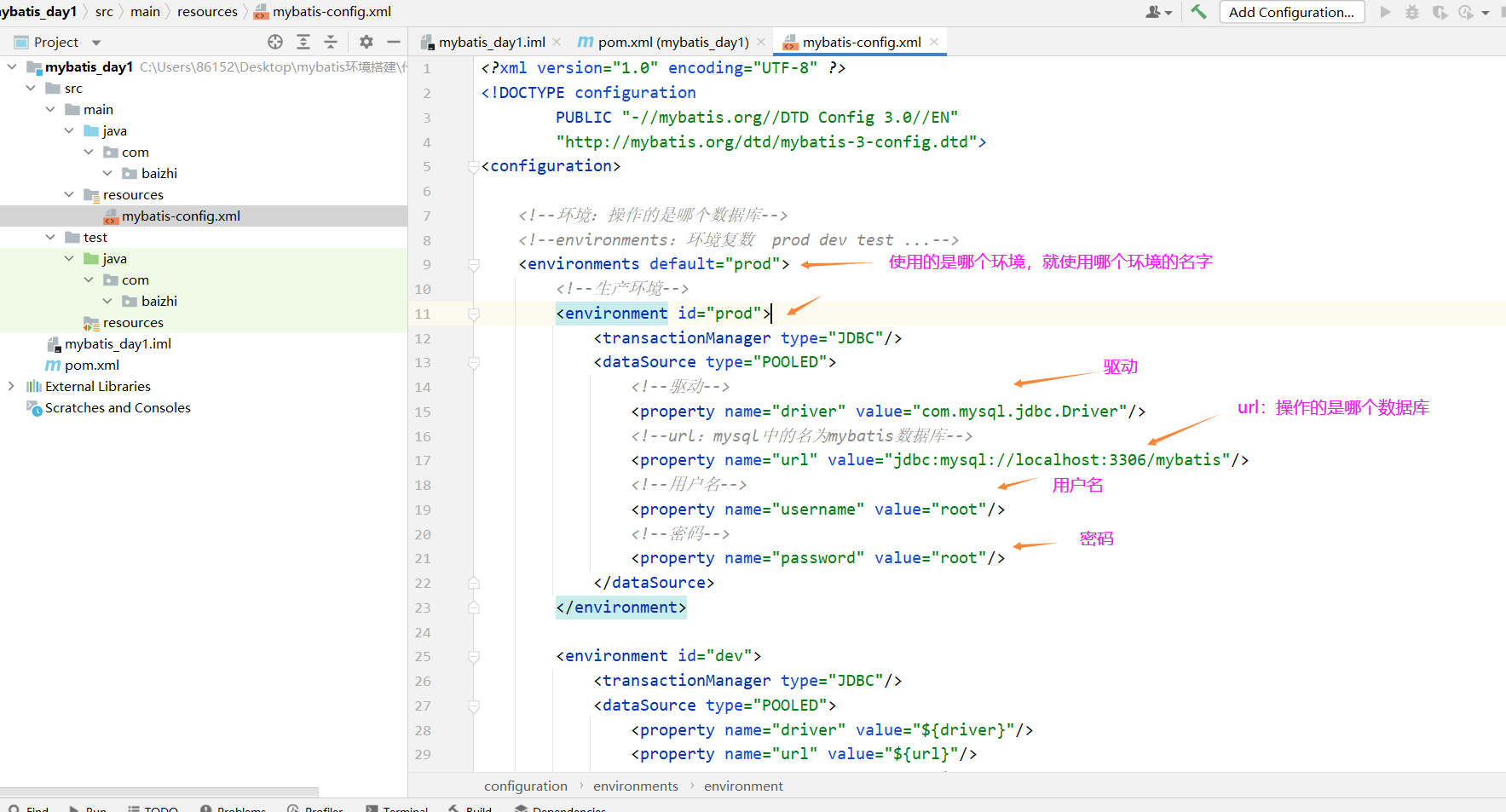Click 'resources' in navigation breadcrumb
Viewport: 1506px width, 812px height.
click(x=207, y=12)
